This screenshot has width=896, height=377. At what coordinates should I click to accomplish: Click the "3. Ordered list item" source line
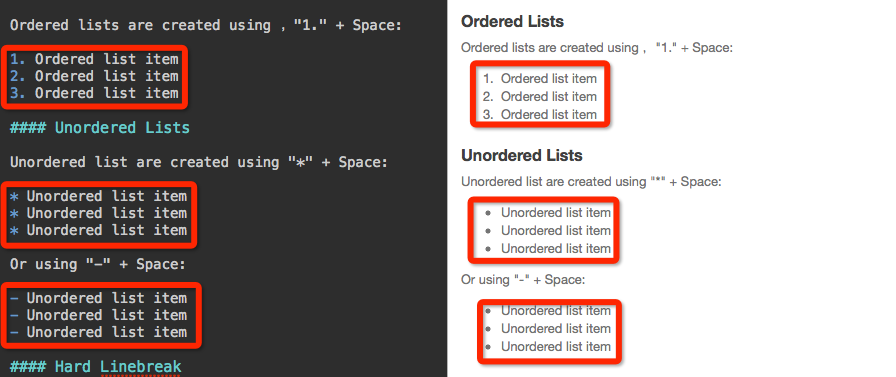click(x=94, y=93)
